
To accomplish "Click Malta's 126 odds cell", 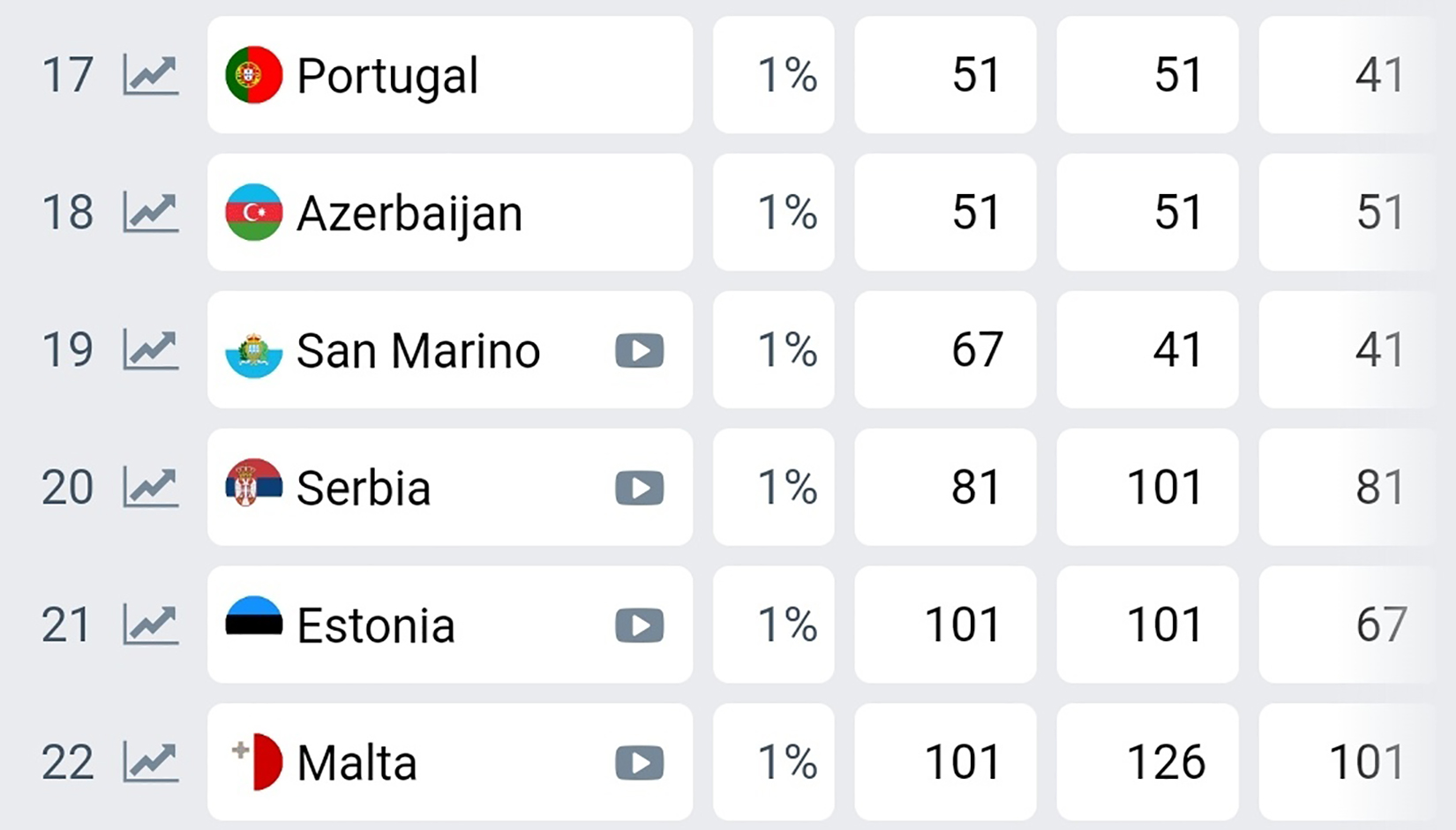I will (1147, 761).
